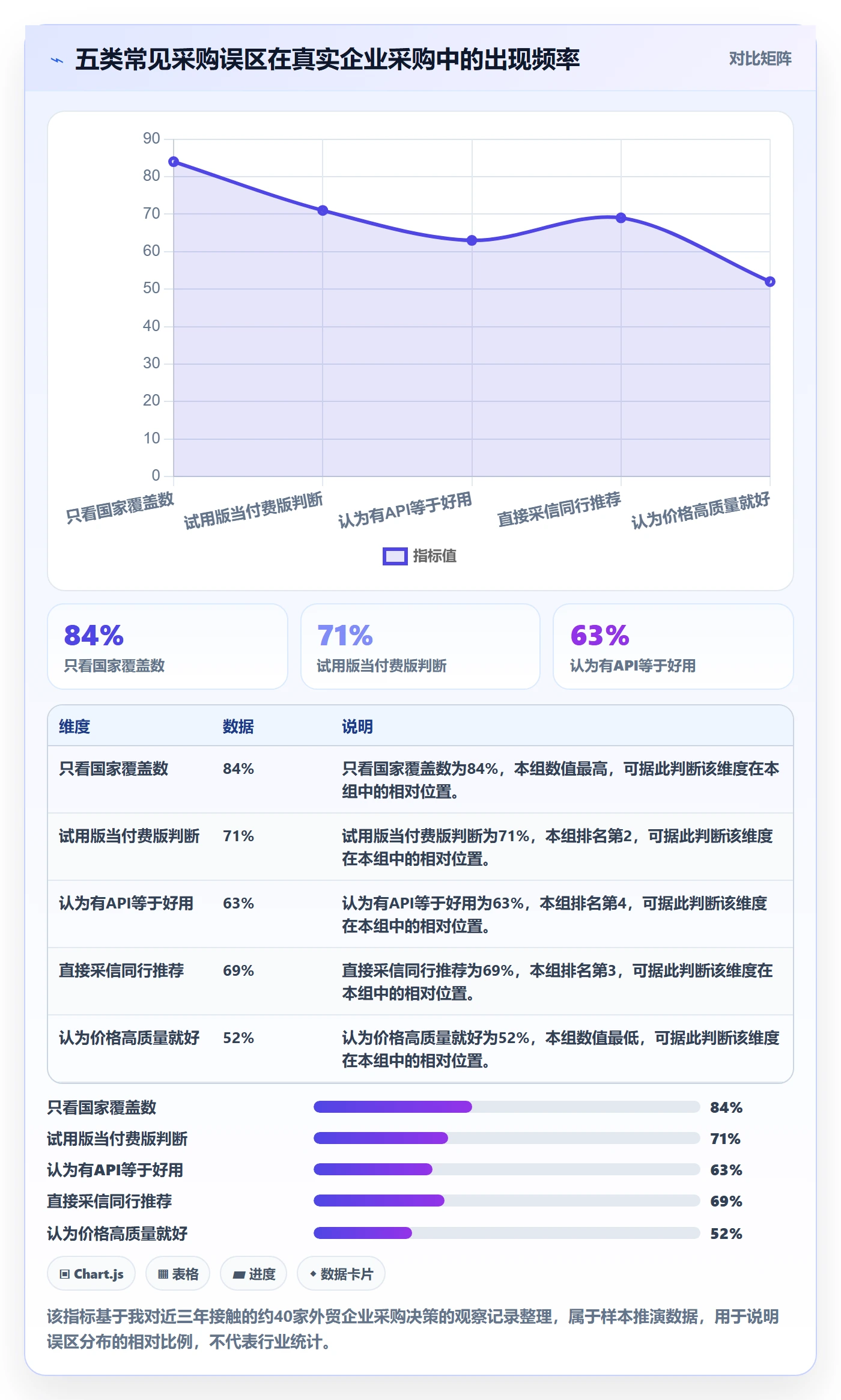The height and width of the screenshot is (1400, 841).
Task: Click the 52% cell in the table
Action: [238, 1038]
